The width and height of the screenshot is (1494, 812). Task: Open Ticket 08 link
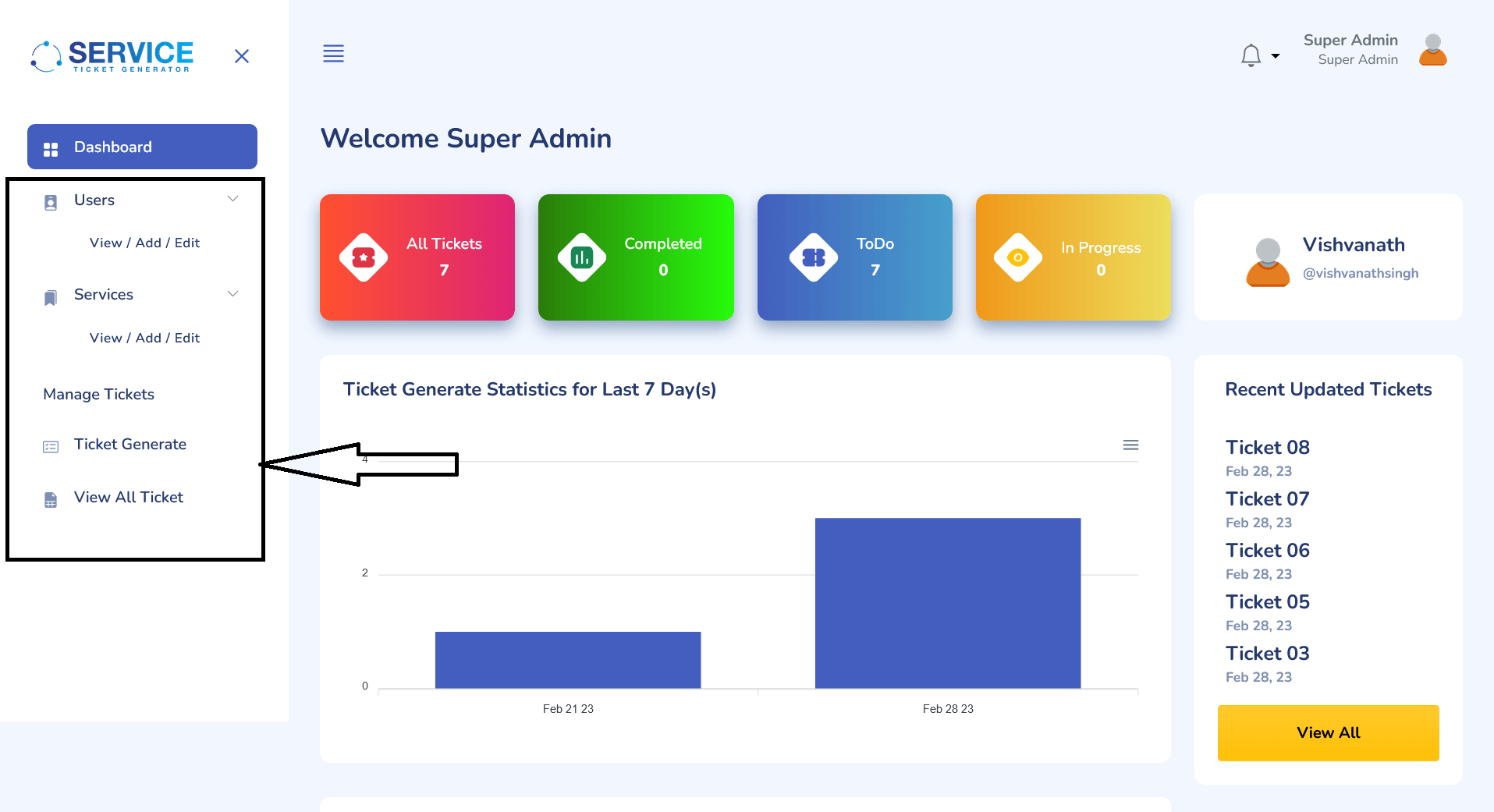pyautogui.click(x=1267, y=448)
